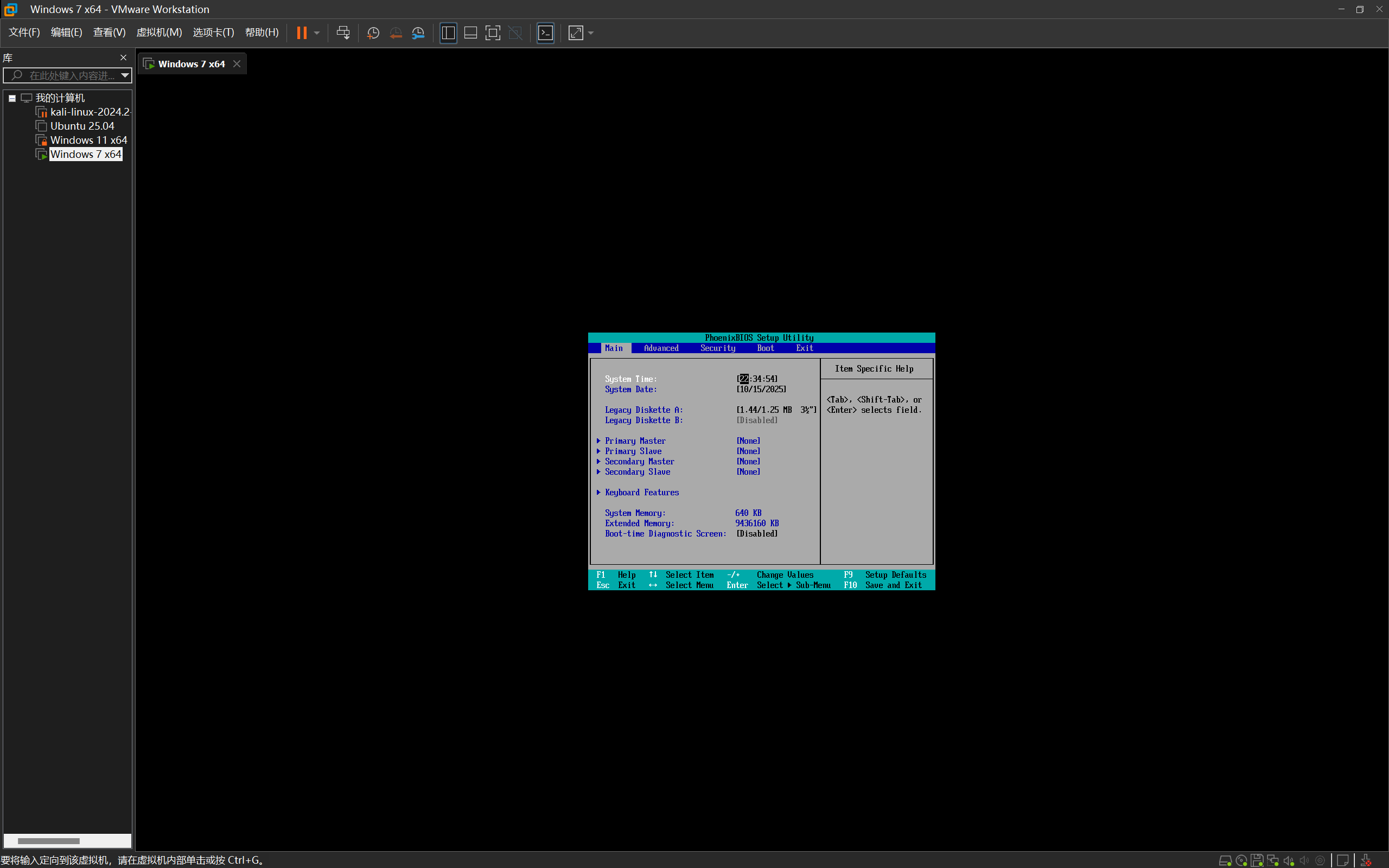Toggle the thumbnail bar view button
The width and height of the screenshot is (1389, 868).
point(470,33)
